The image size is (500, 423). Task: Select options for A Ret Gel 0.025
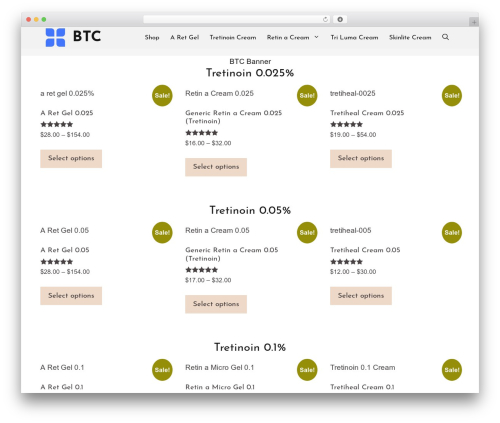(x=71, y=158)
